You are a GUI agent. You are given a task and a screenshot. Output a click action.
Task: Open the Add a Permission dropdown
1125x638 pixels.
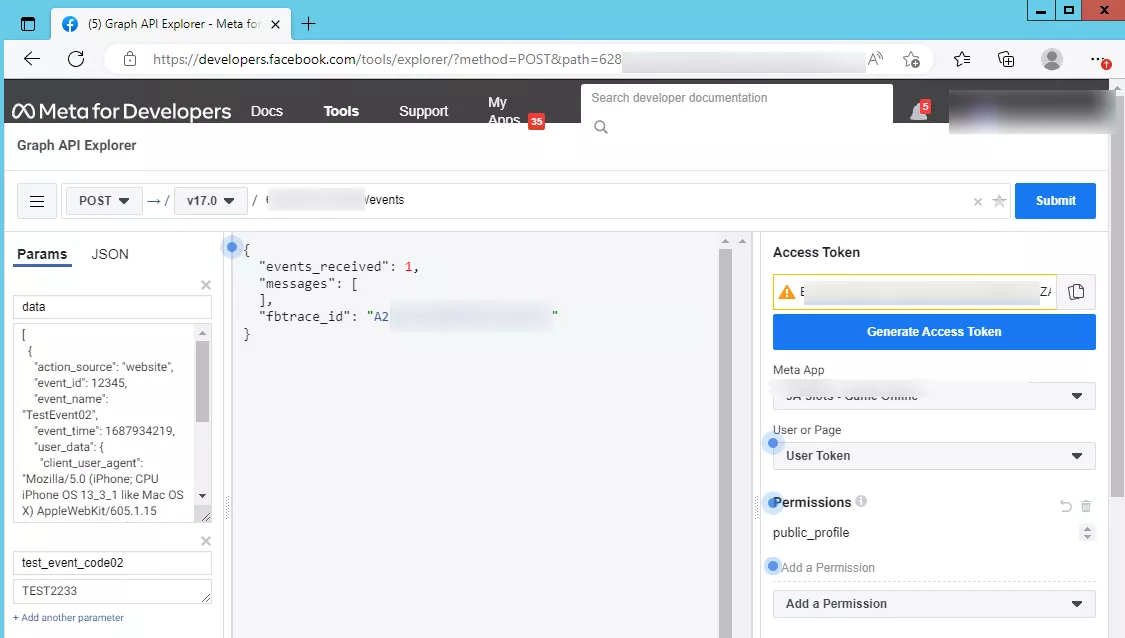[x=934, y=604]
